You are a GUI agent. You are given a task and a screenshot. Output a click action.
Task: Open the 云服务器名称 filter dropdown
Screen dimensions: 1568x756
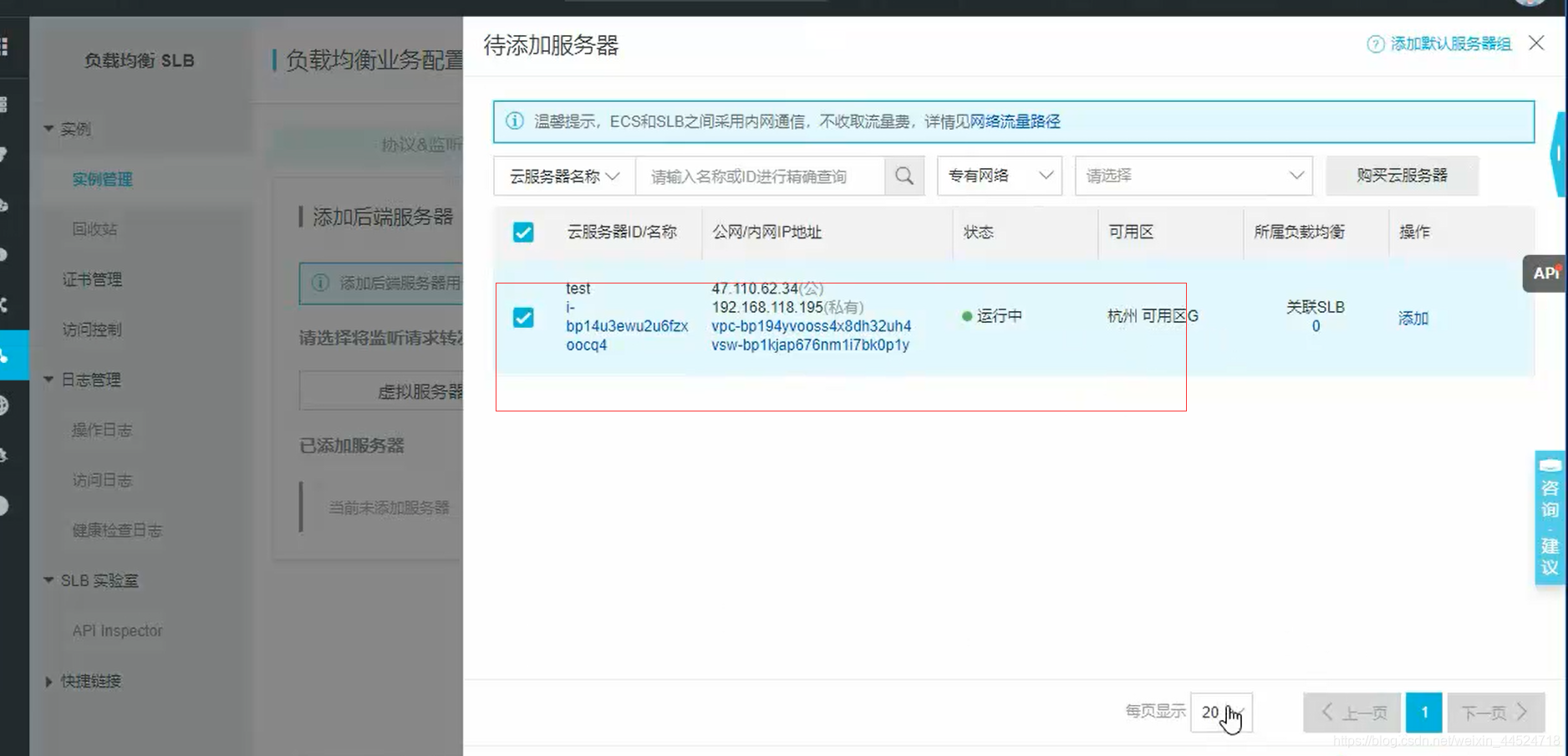pos(564,176)
